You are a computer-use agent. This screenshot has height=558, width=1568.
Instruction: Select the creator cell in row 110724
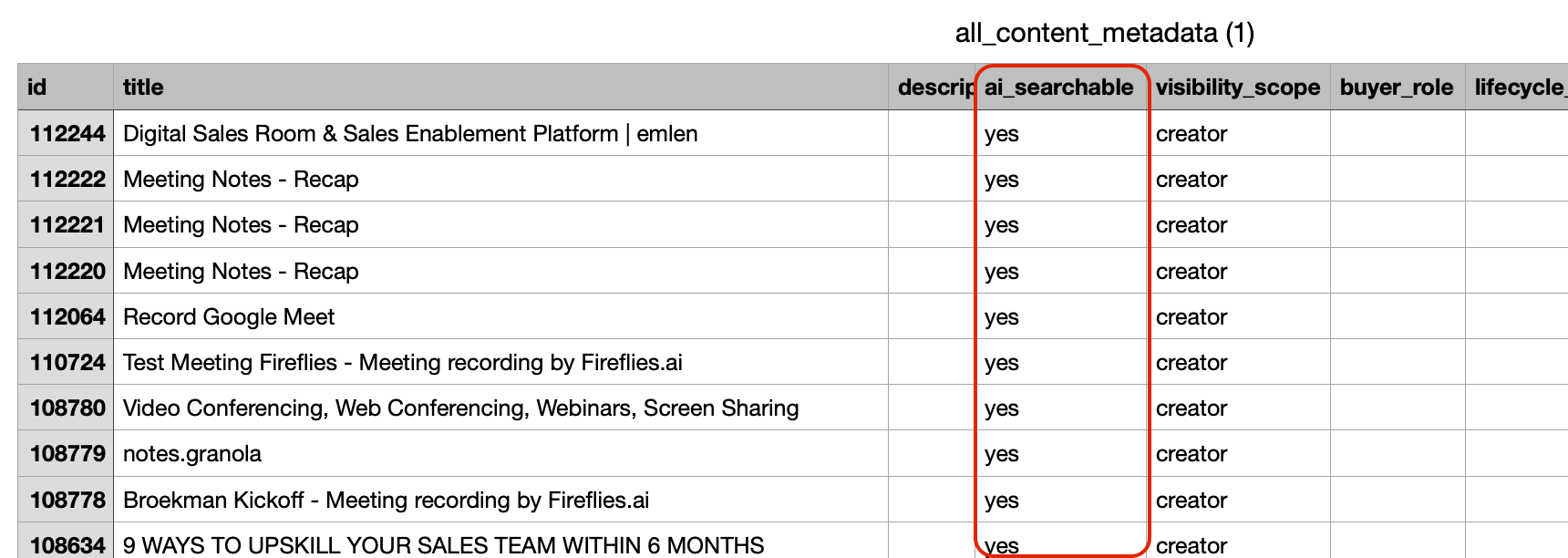click(x=1191, y=363)
